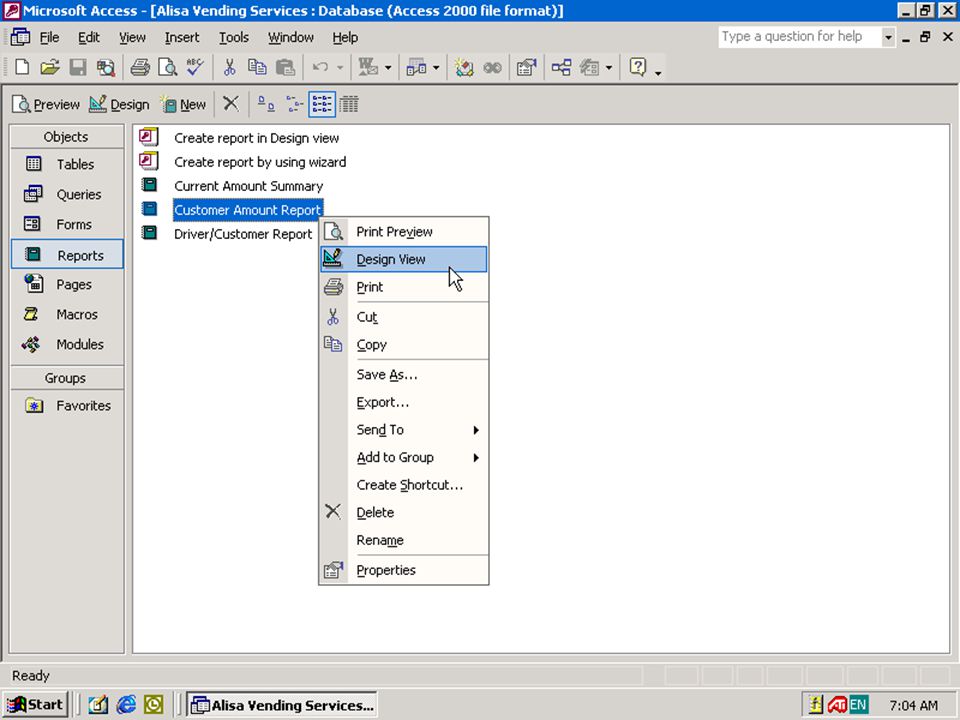Open the Tools menu
Screen dimensions: 960x720
click(x=234, y=37)
